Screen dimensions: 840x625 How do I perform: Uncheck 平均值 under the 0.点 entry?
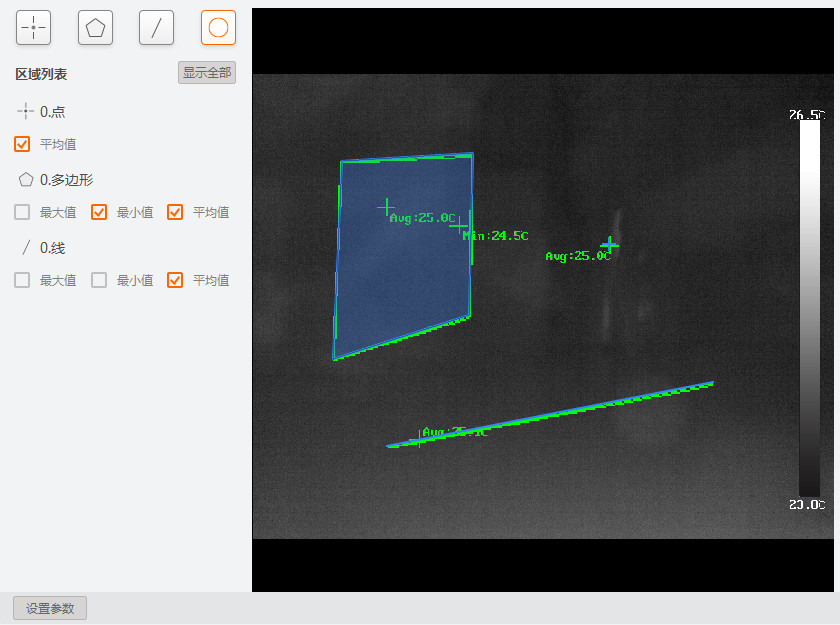22,144
